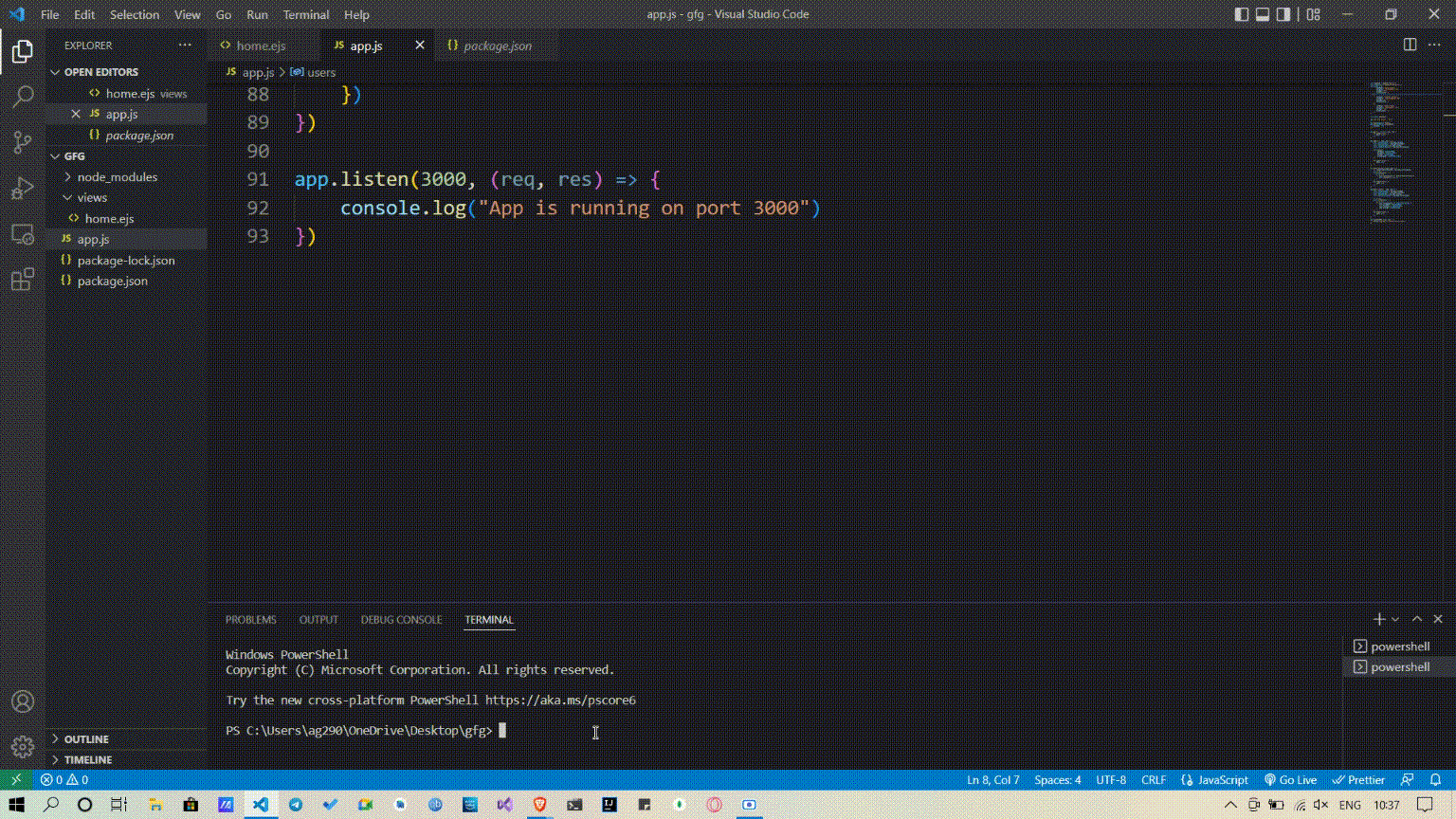Click the New Terminal plus icon
This screenshot has height=819, width=1456.
pyautogui.click(x=1379, y=619)
